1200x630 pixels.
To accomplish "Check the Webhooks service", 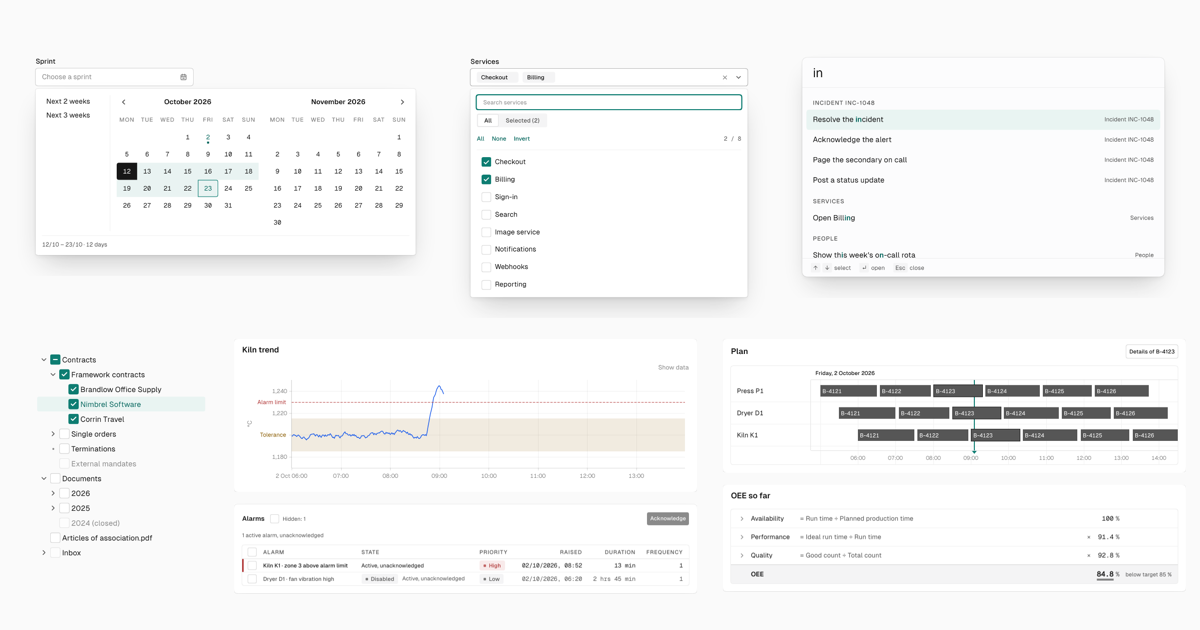I will click(x=486, y=267).
